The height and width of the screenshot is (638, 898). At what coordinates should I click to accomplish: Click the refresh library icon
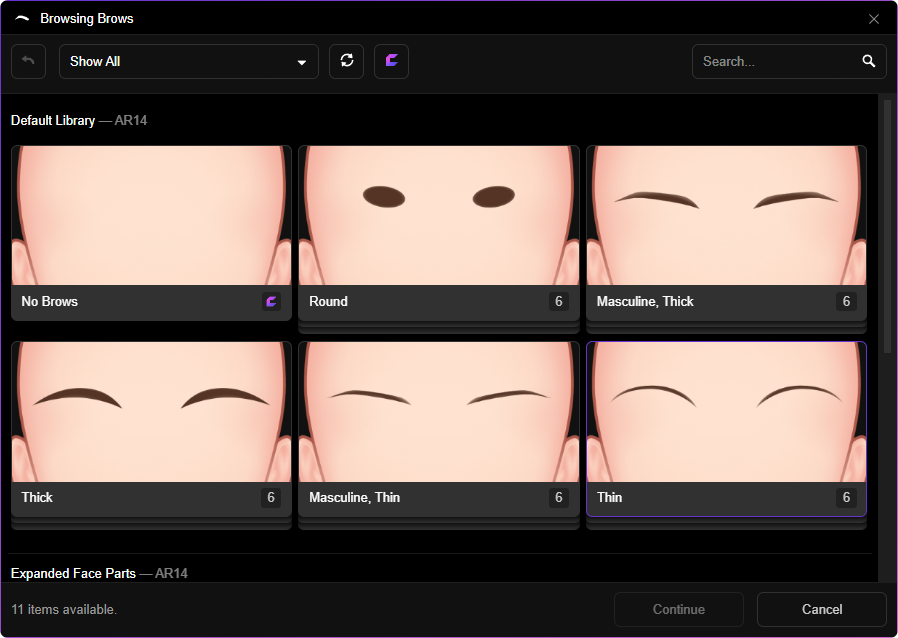click(x=346, y=61)
